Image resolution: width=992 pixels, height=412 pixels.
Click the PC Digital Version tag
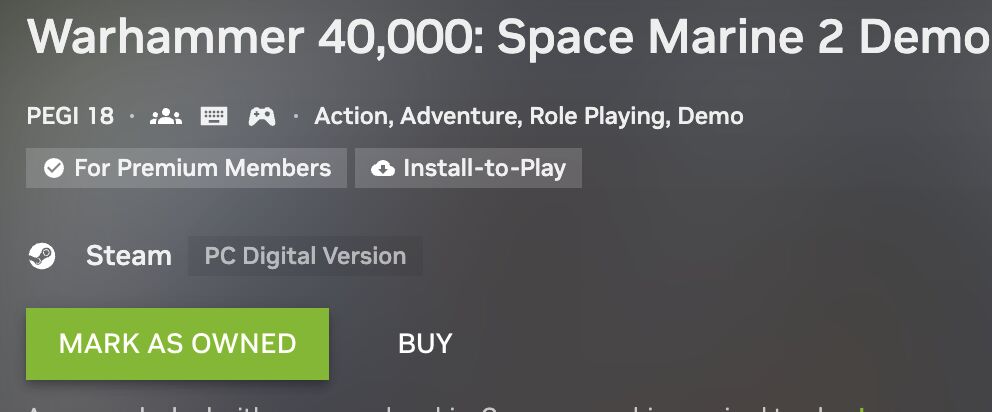pyautogui.click(x=305, y=256)
